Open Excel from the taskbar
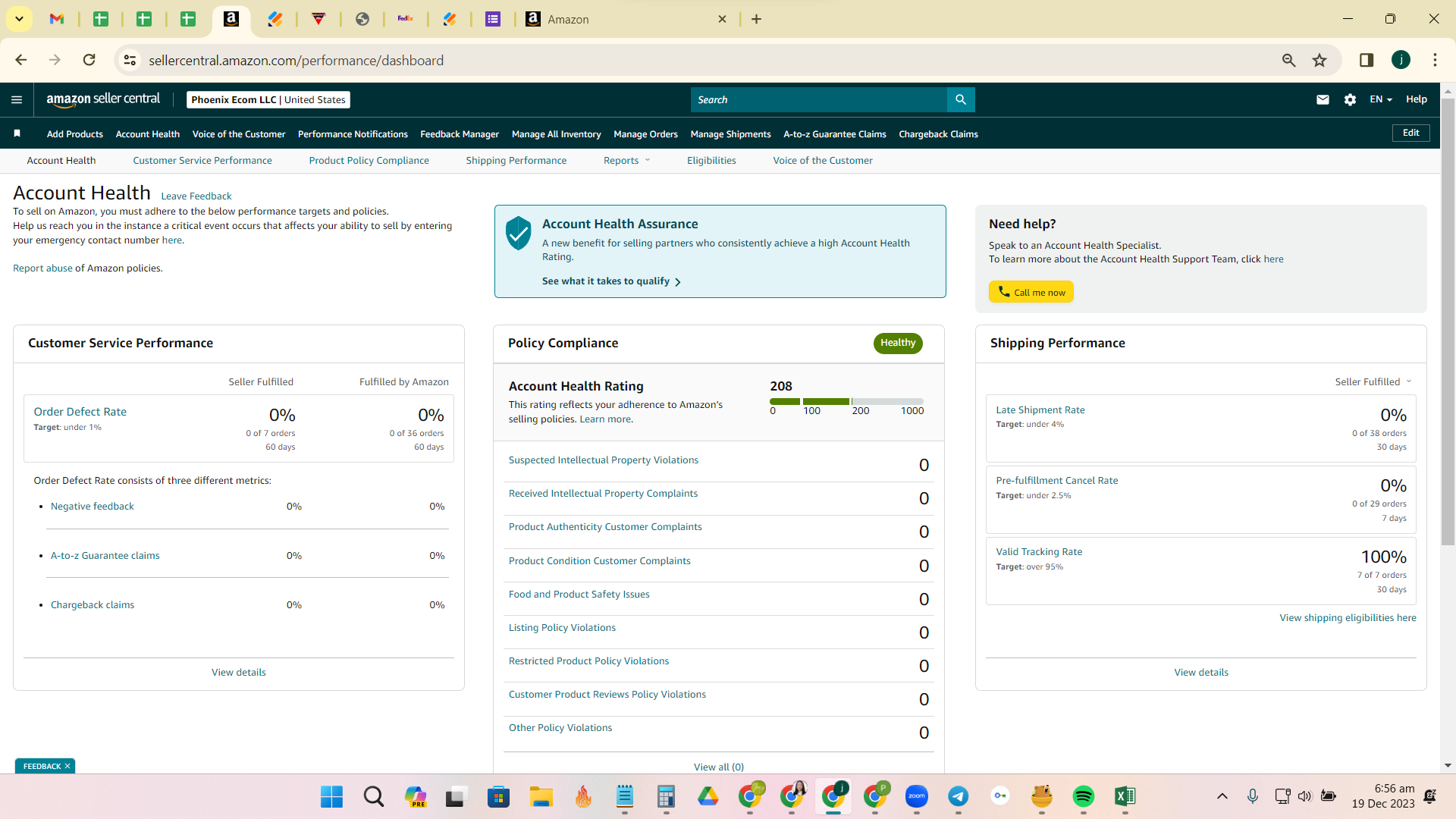The image size is (1456, 819). (x=1125, y=796)
